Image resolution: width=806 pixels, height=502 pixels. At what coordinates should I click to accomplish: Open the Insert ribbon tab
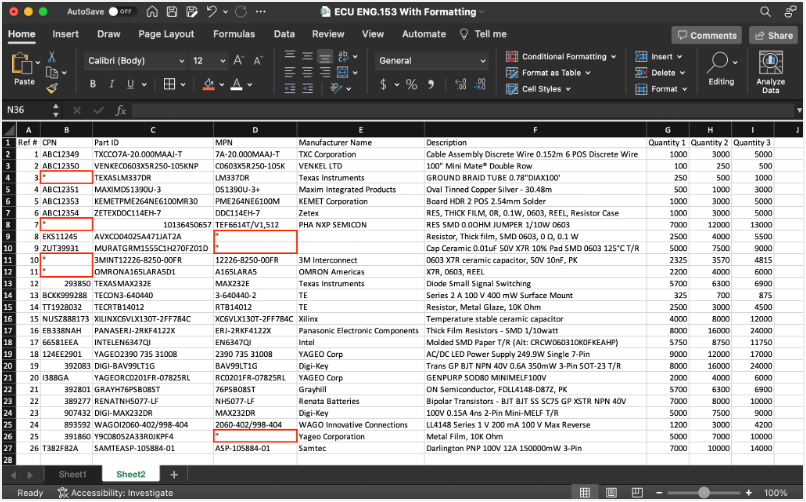[65, 34]
